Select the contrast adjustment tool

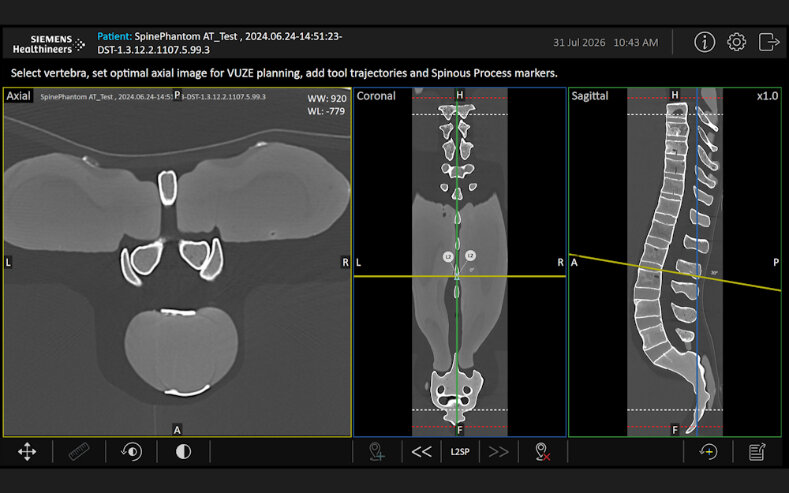tap(183, 451)
